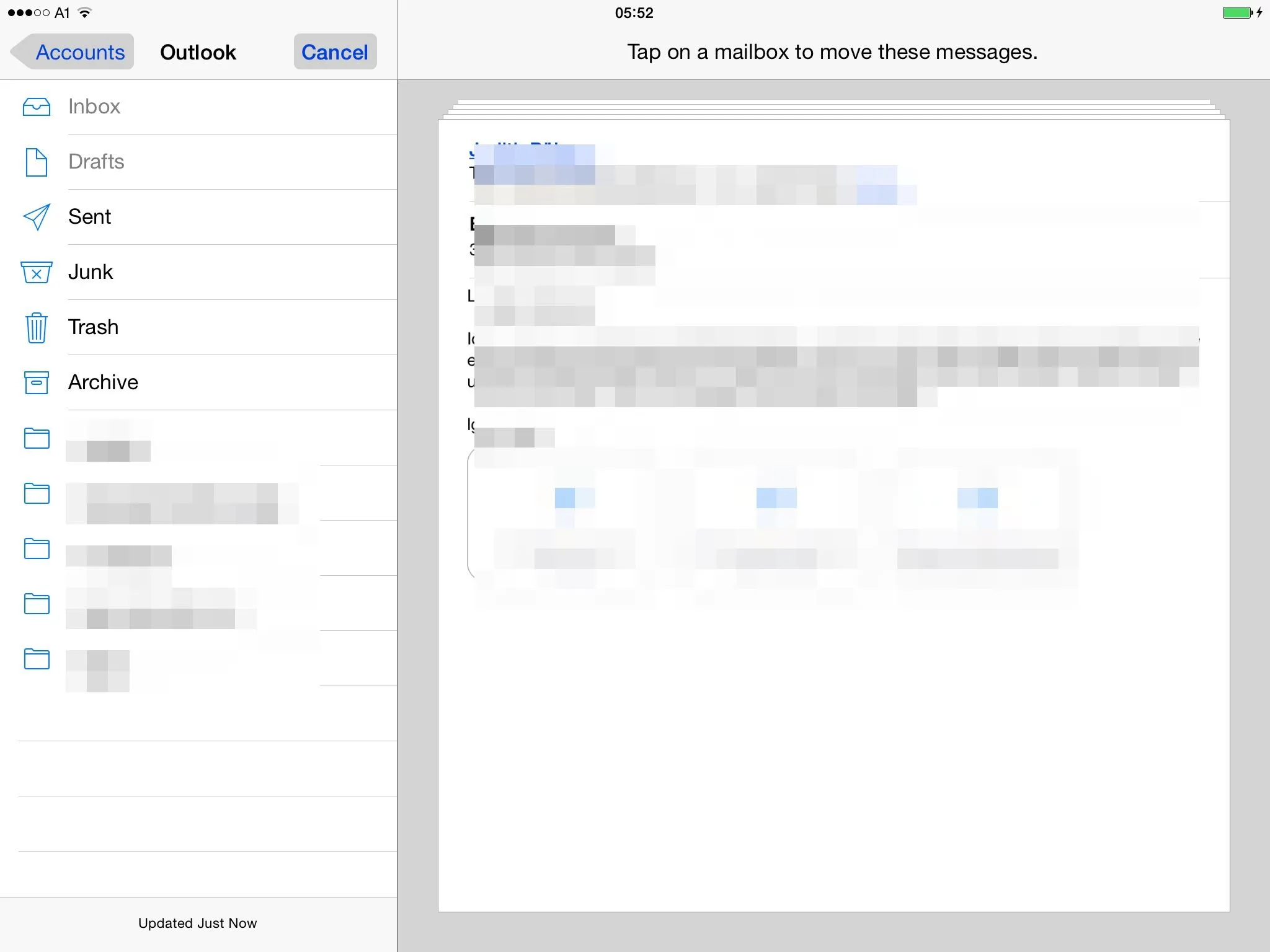The image size is (1270, 952).
Task: Tap the first custom folder icon
Action: click(x=37, y=438)
